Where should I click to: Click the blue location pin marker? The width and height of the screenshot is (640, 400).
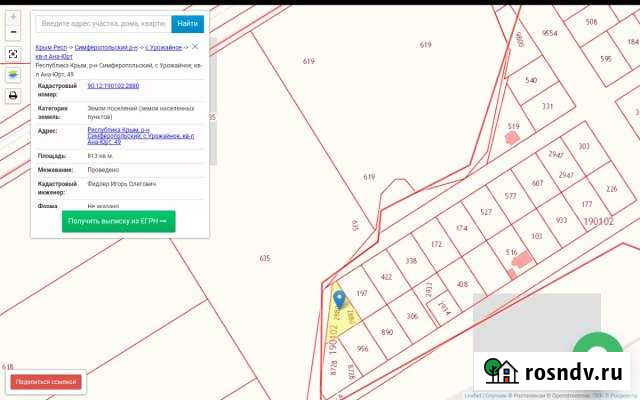click(339, 298)
